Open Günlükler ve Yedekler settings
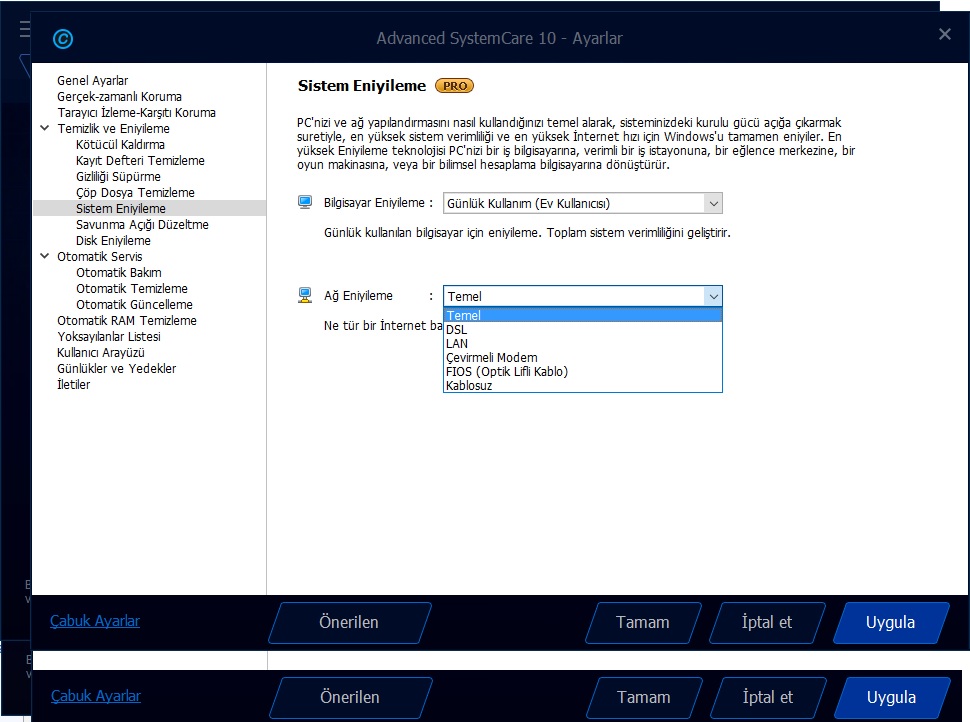 click(x=116, y=369)
